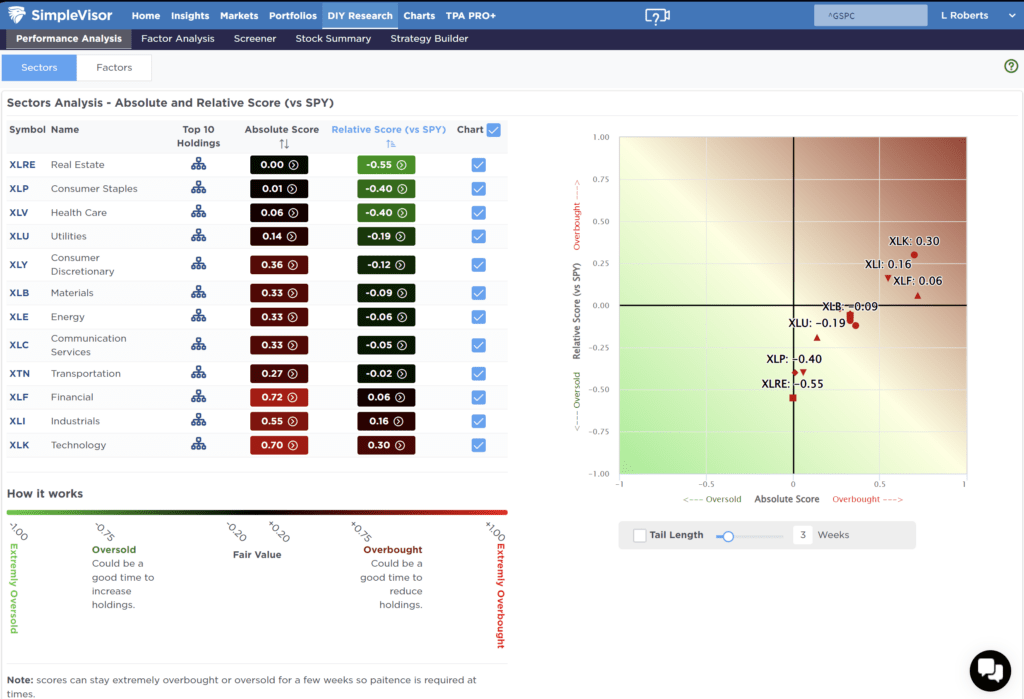1024x699 pixels.
Task: Expand the Real Estate relative score -0.55
Action: point(386,165)
